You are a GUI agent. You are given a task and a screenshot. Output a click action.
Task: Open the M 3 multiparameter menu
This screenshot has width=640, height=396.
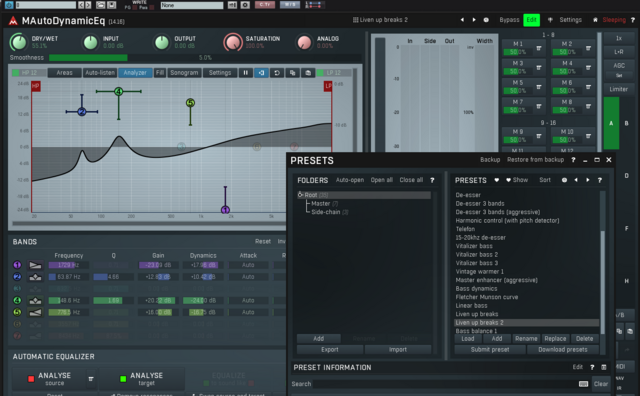point(539,68)
